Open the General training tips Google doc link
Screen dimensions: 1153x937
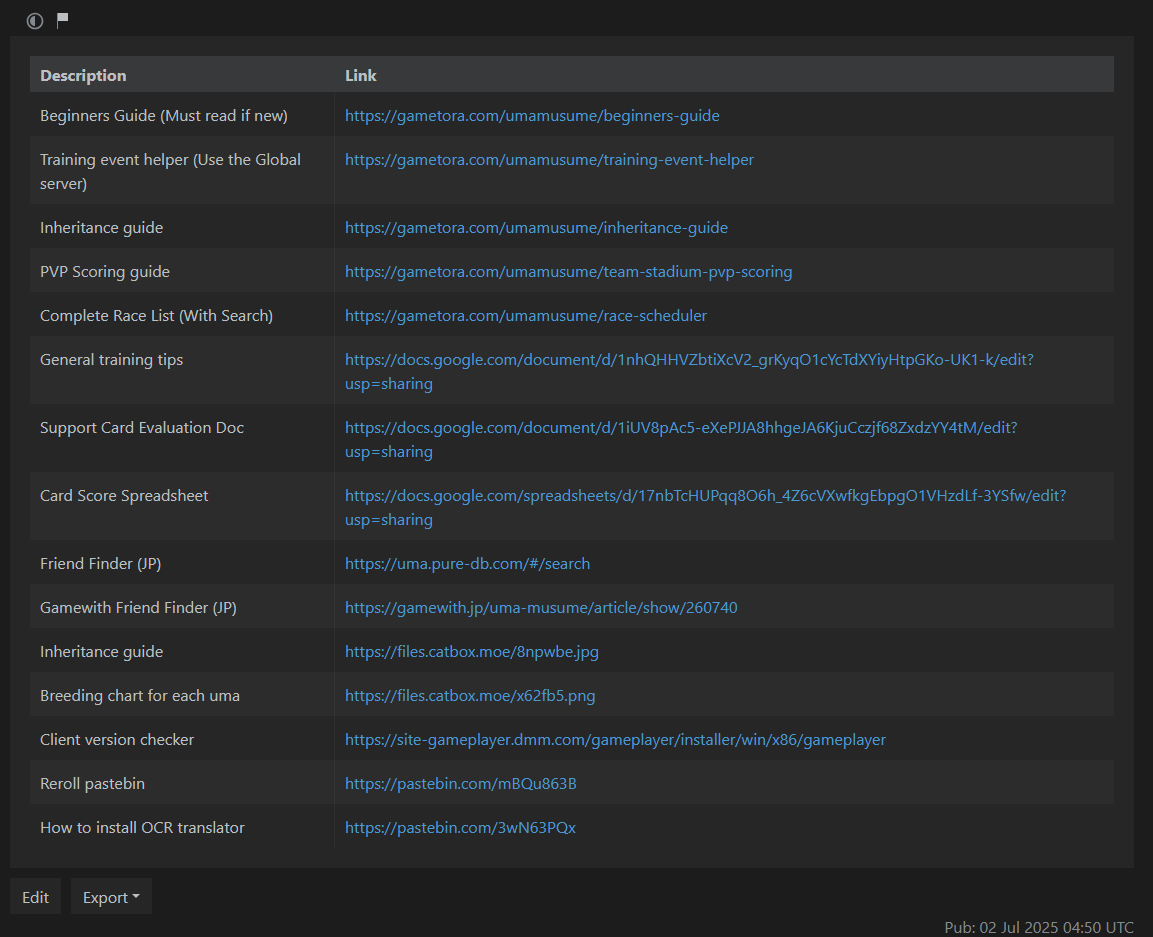[x=689, y=371]
